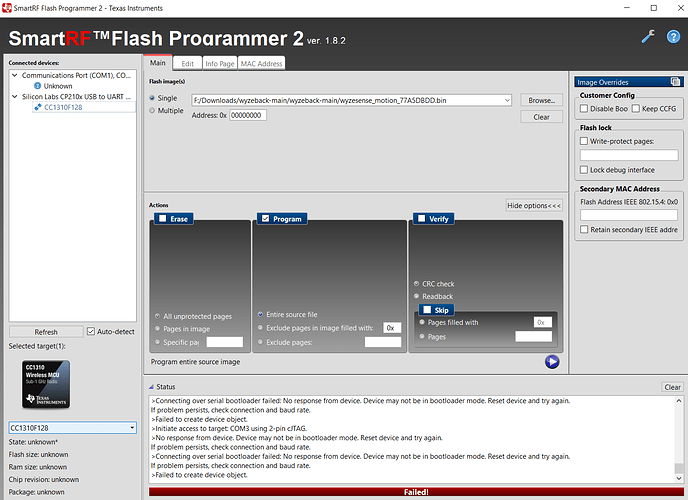Select Exclude pages program option

(x=260, y=342)
